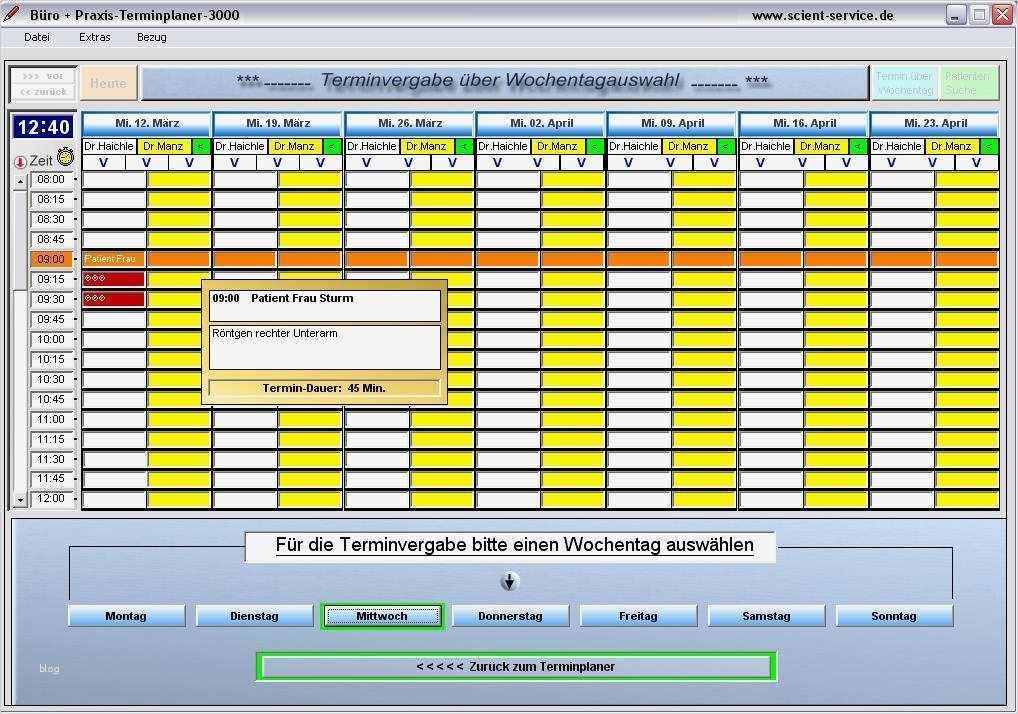Click the Zurück zum Terminplaner button
This screenshot has height=714, width=1018.
pos(515,666)
